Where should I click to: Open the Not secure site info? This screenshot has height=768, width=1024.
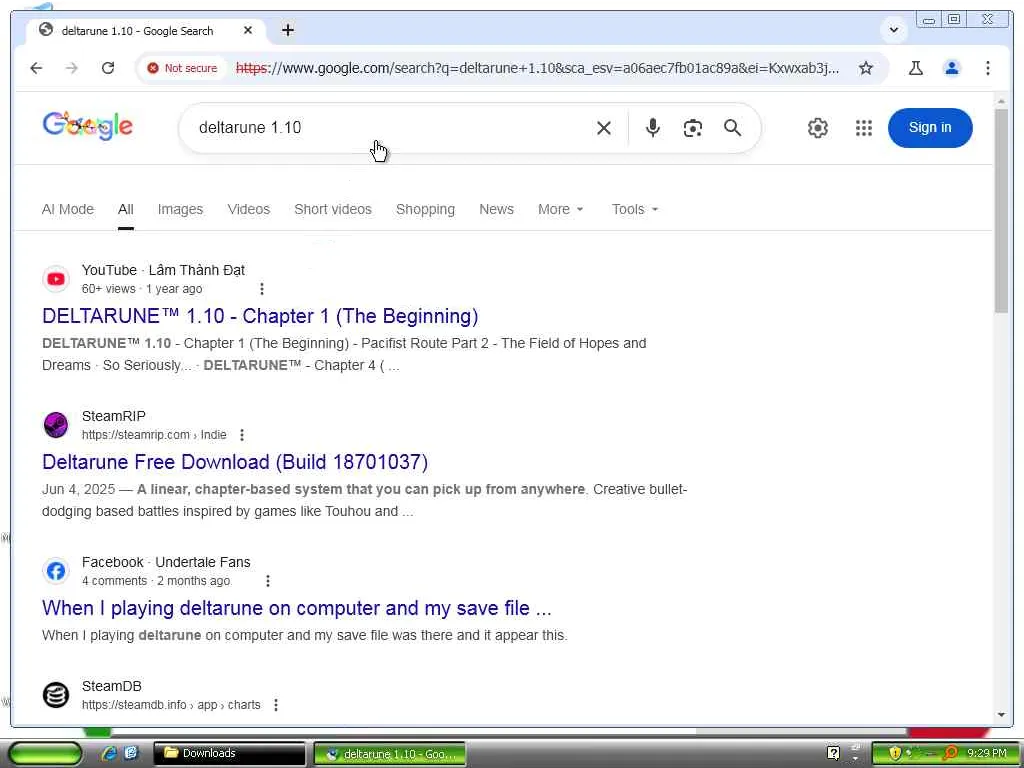(182, 68)
